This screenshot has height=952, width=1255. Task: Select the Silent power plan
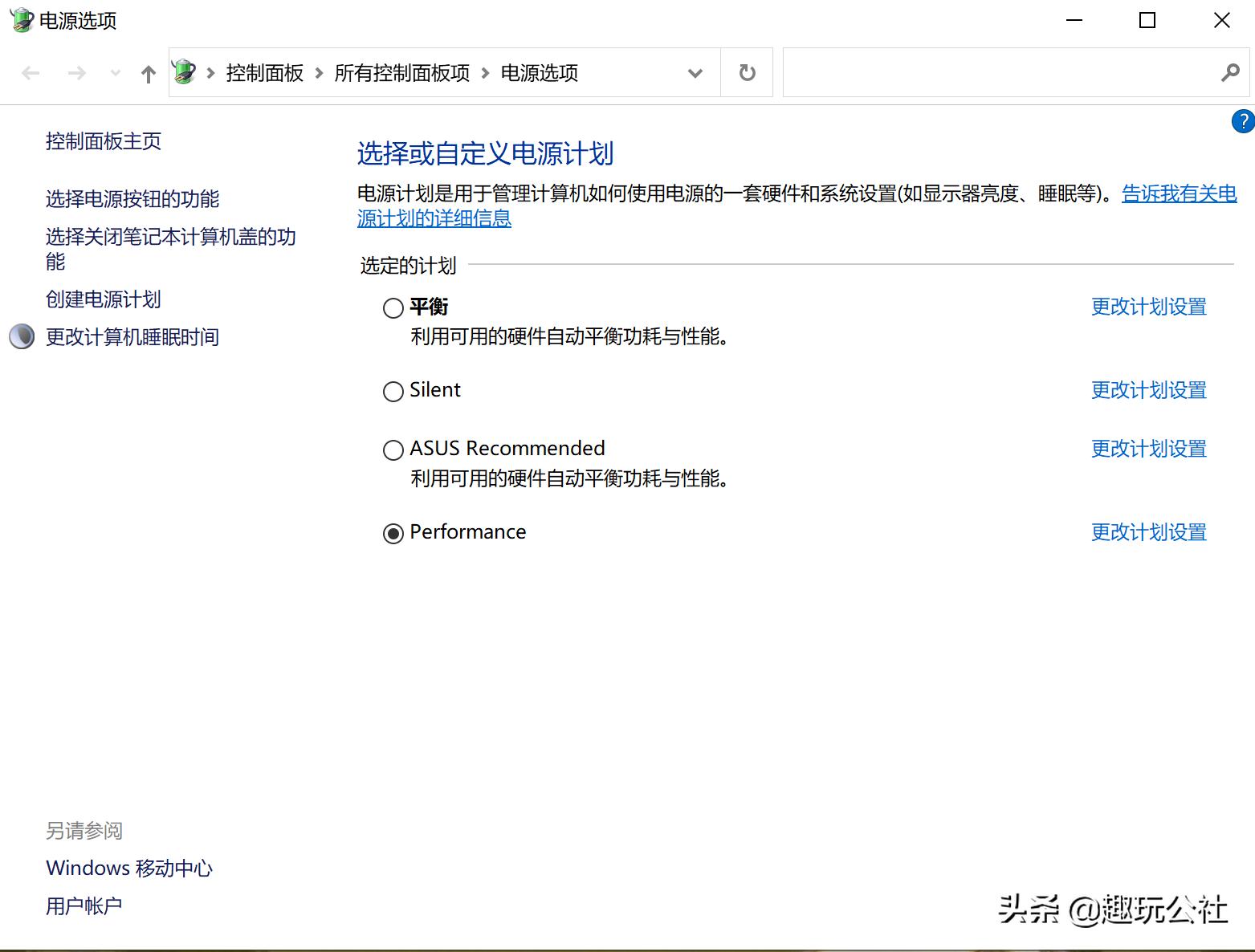393,392
